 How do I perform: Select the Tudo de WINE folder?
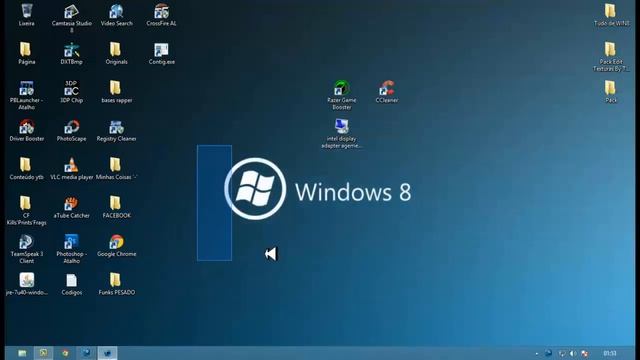point(611,11)
